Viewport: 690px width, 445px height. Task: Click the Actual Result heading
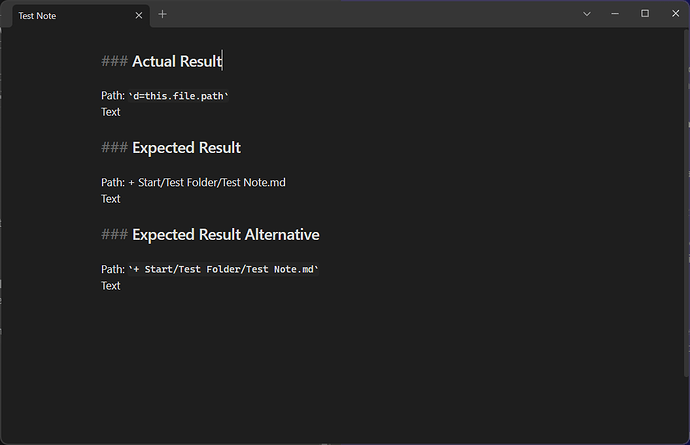pyautogui.click(x=176, y=61)
